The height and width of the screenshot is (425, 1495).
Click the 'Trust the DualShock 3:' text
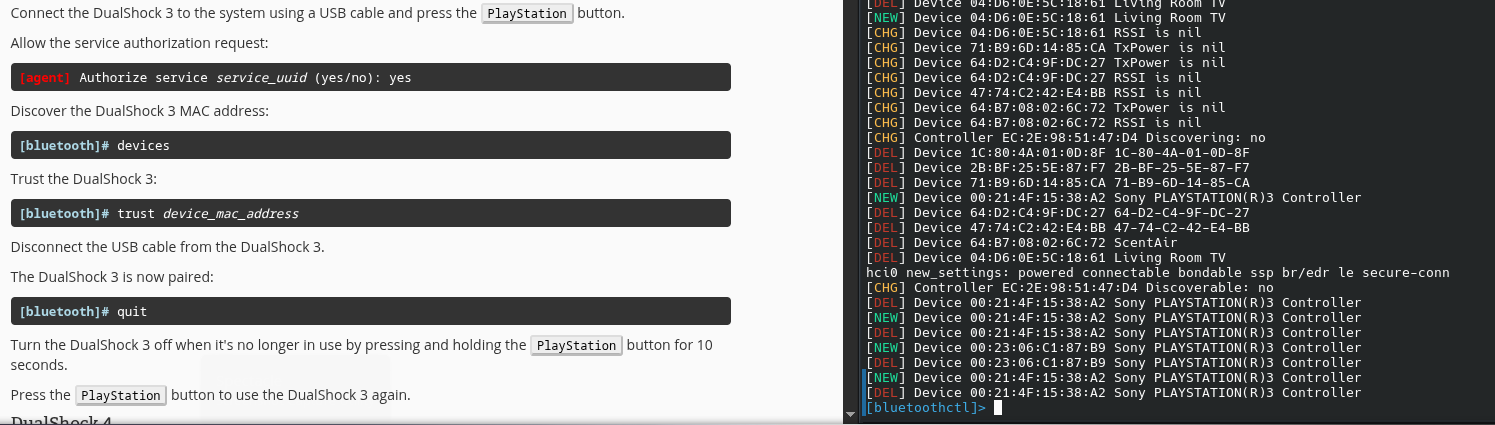coord(84,179)
